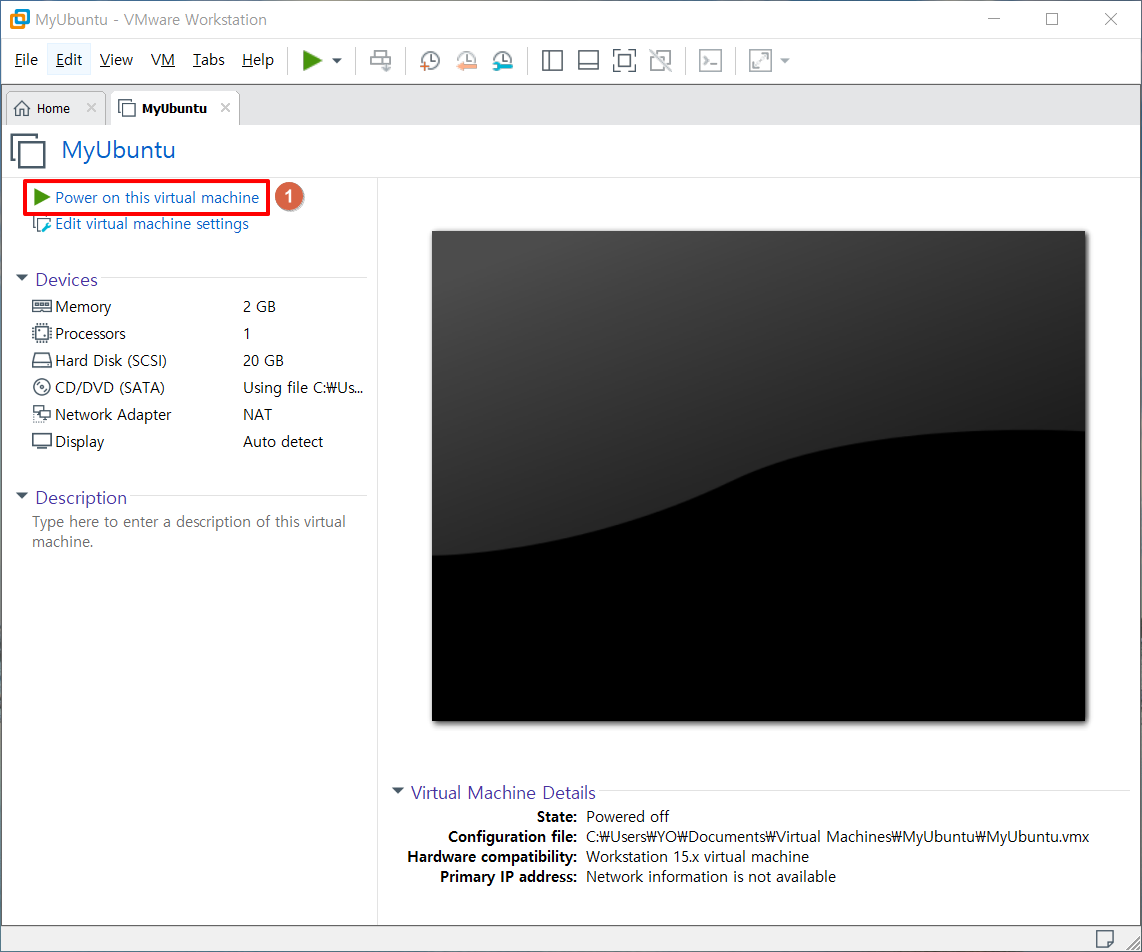Open the power options dropdown arrow

tap(336, 60)
